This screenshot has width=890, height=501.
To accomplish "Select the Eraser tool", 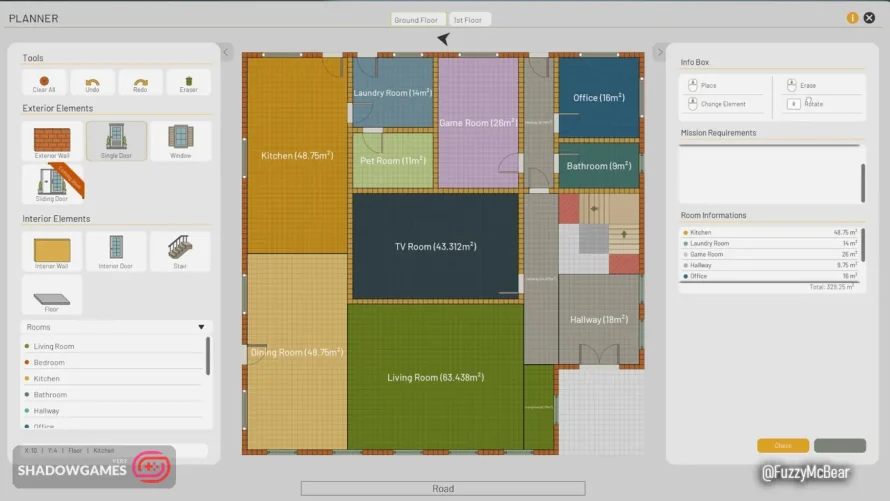I will pos(188,83).
